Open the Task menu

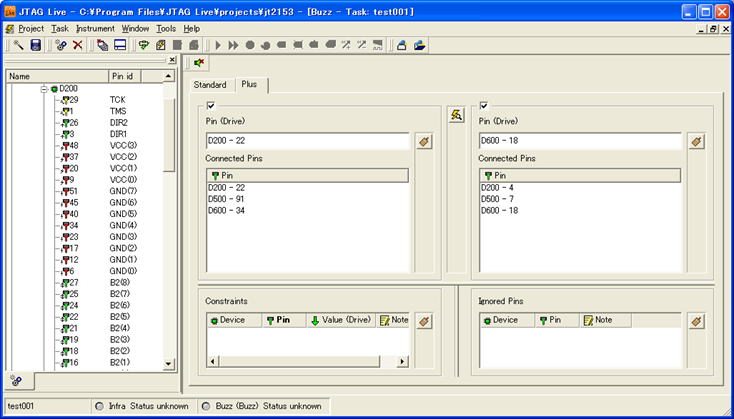click(60, 29)
